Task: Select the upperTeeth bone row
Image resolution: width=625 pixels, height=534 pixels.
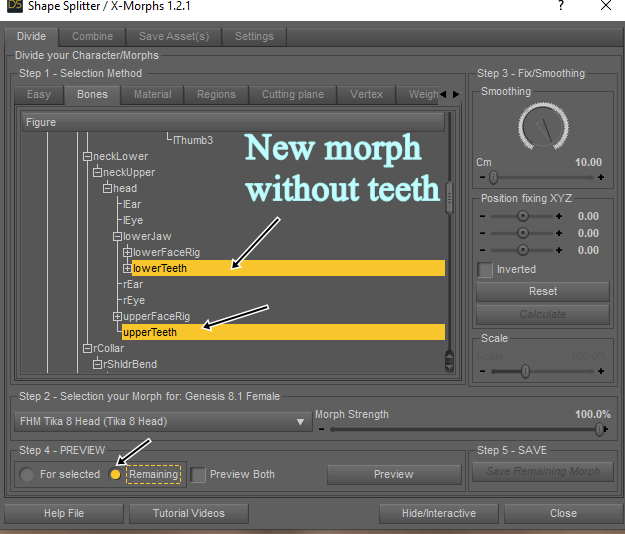Action: [283, 332]
